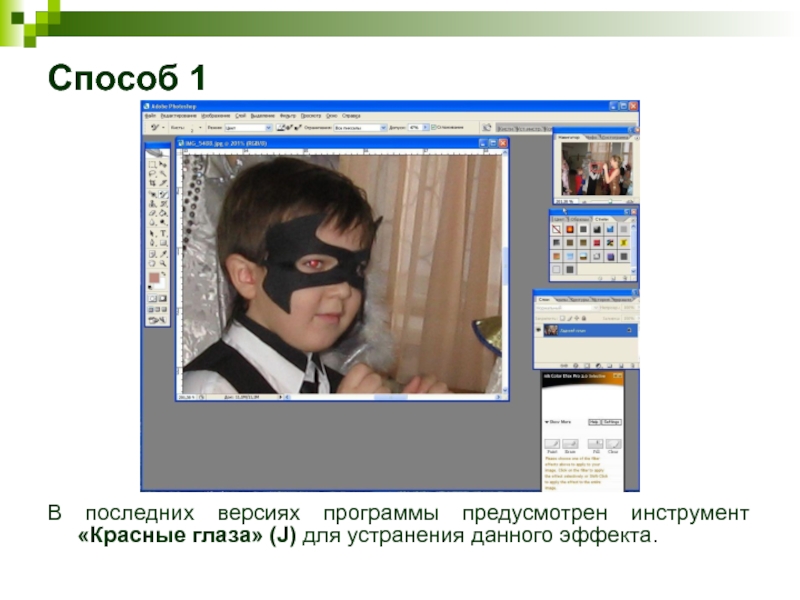Click the Fill button in nik panel
This screenshot has height=600, width=800.
pyautogui.click(x=595, y=444)
